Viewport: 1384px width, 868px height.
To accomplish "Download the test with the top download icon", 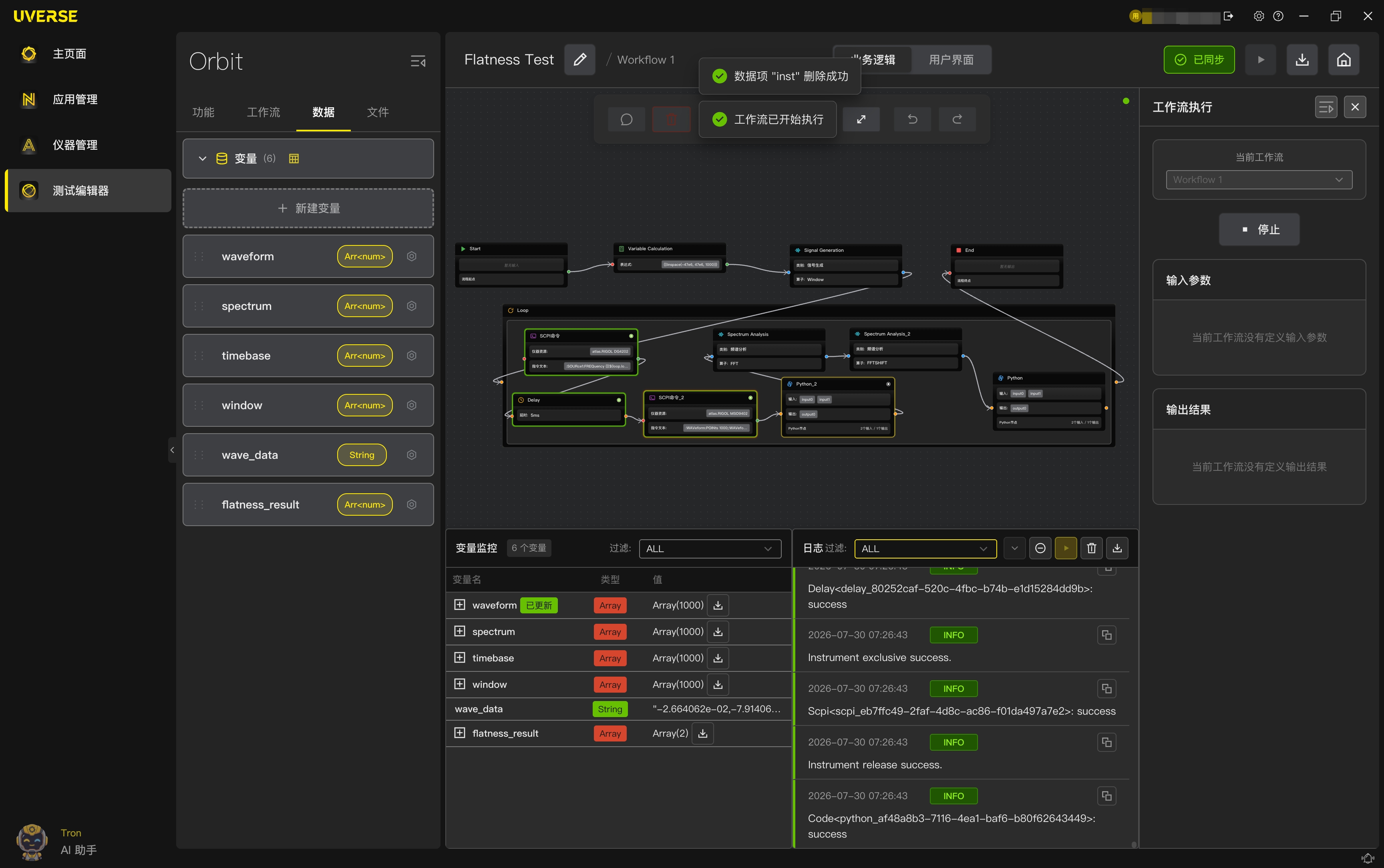I will tap(1302, 60).
